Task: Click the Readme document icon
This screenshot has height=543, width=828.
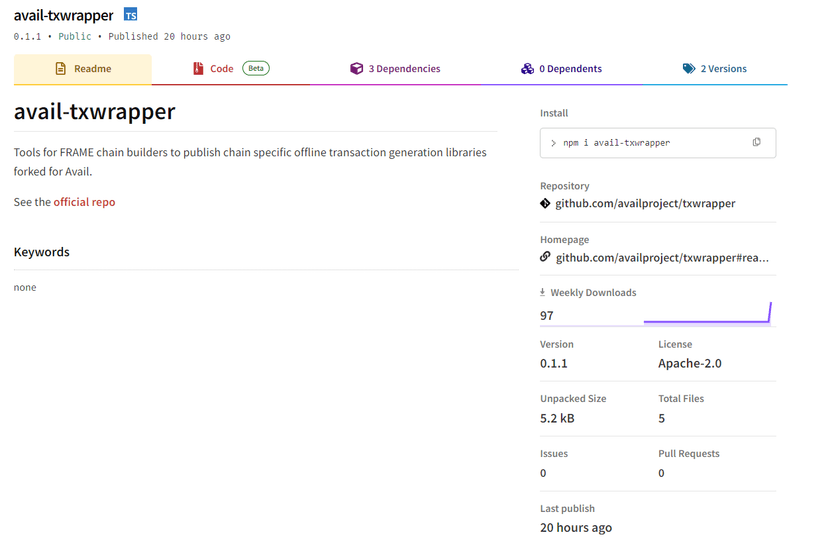Action: [61, 69]
